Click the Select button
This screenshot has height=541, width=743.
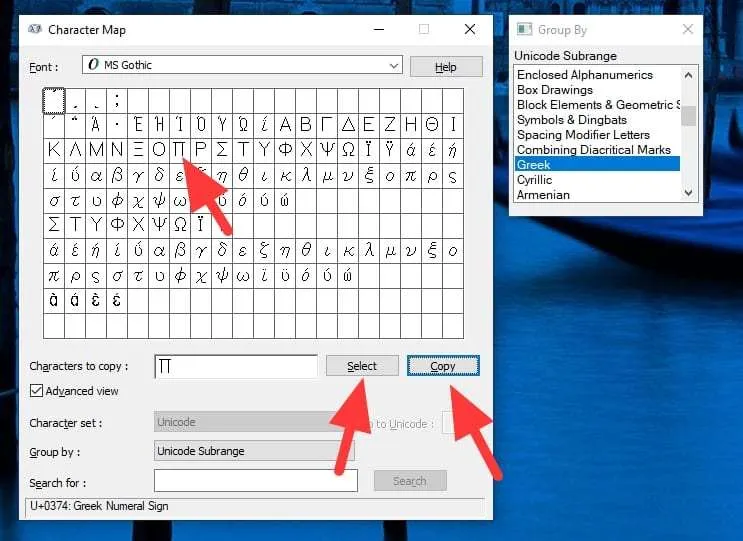coord(362,366)
